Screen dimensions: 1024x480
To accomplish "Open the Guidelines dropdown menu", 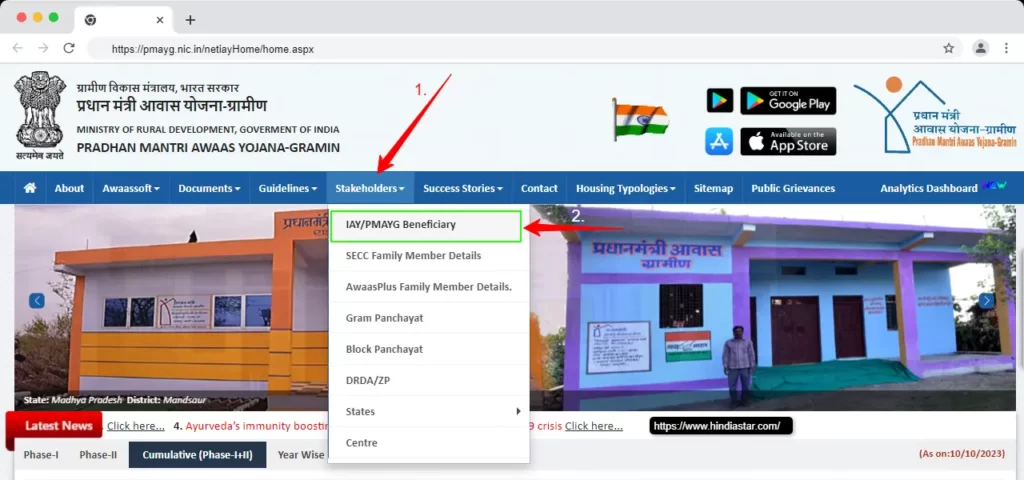I will click(x=287, y=188).
